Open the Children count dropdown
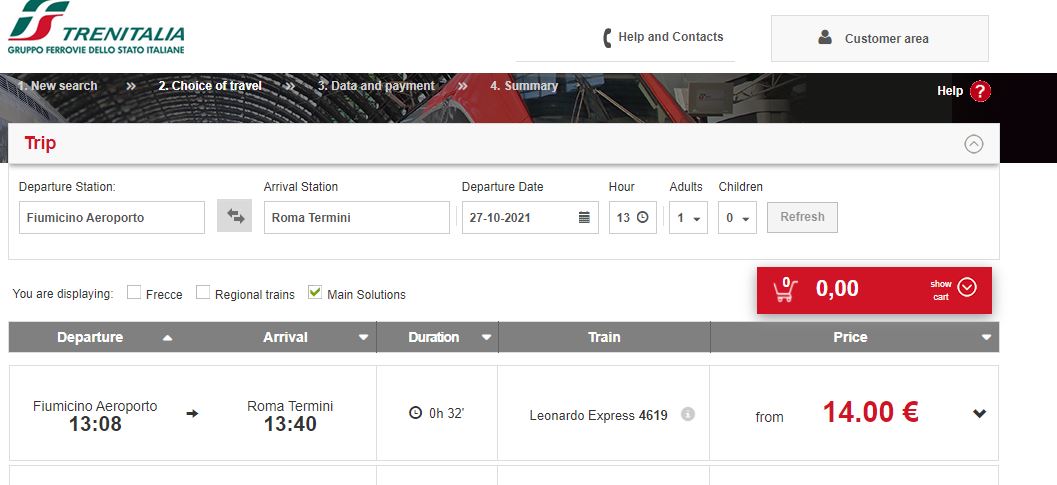The height and width of the screenshot is (485, 1057). (737, 218)
